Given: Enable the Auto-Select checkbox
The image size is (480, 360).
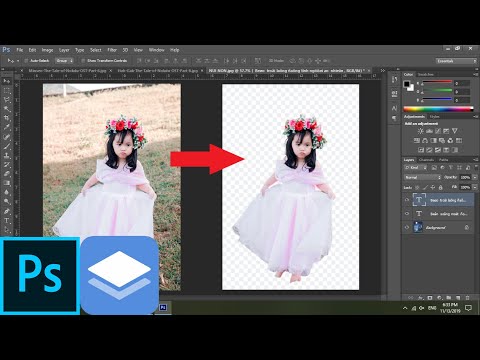Looking at the screenshot, I should coord(26,61).
